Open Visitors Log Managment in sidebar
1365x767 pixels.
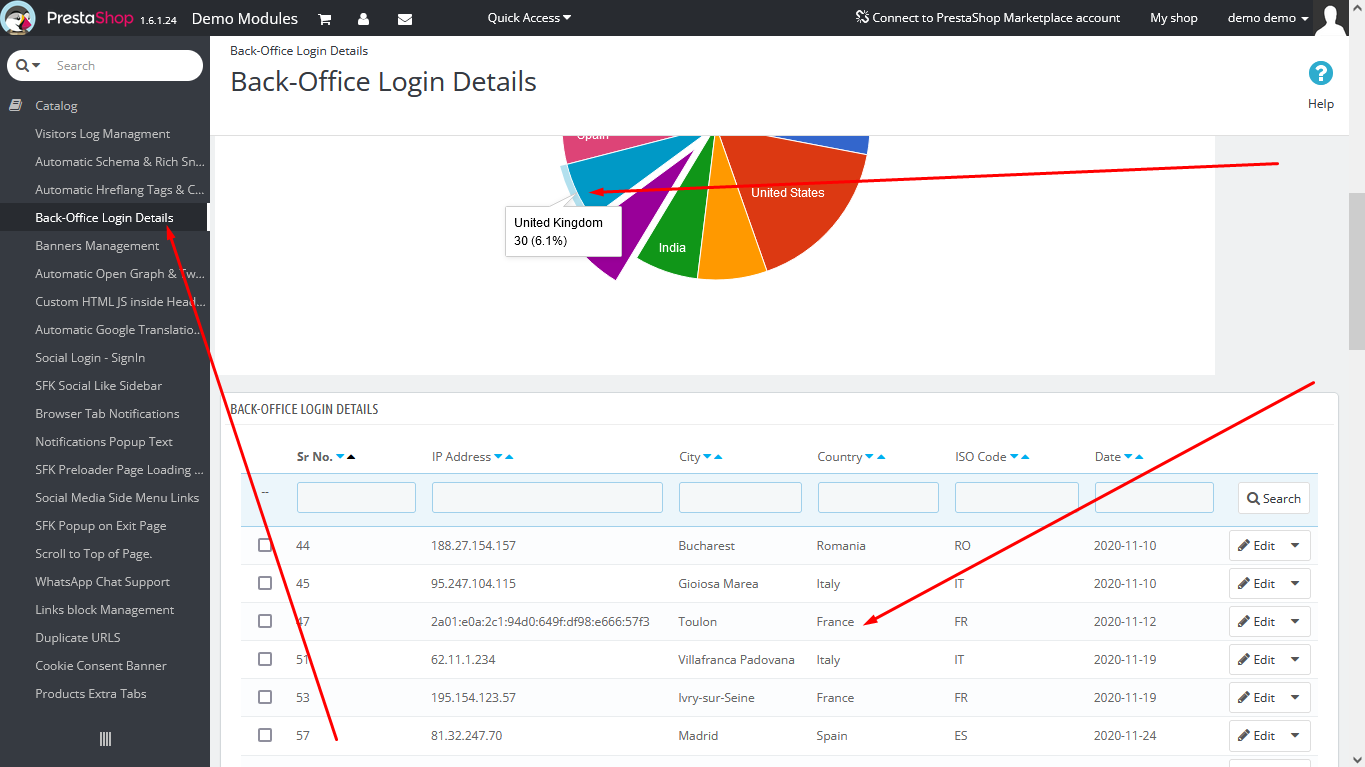(103, 134)
